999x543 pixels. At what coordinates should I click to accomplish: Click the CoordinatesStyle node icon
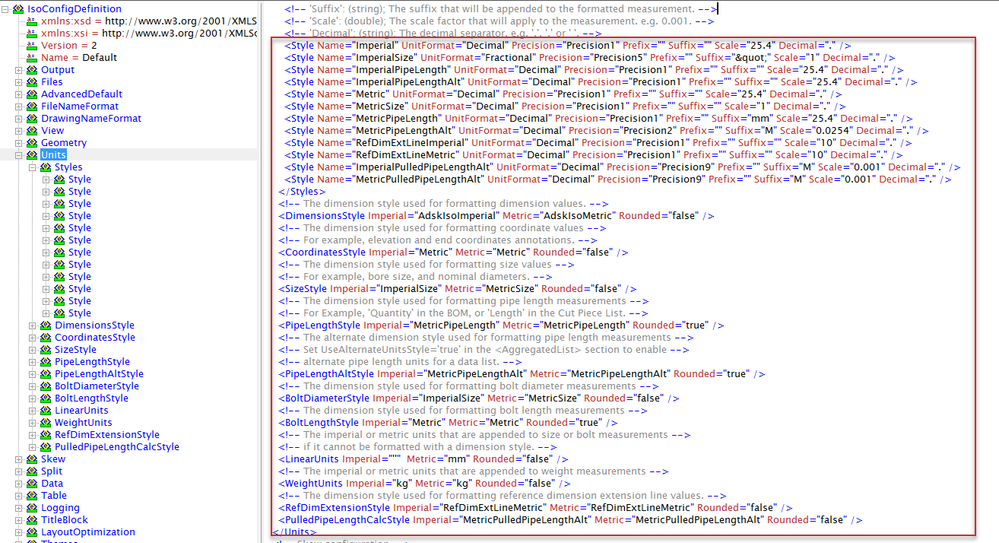45,337
